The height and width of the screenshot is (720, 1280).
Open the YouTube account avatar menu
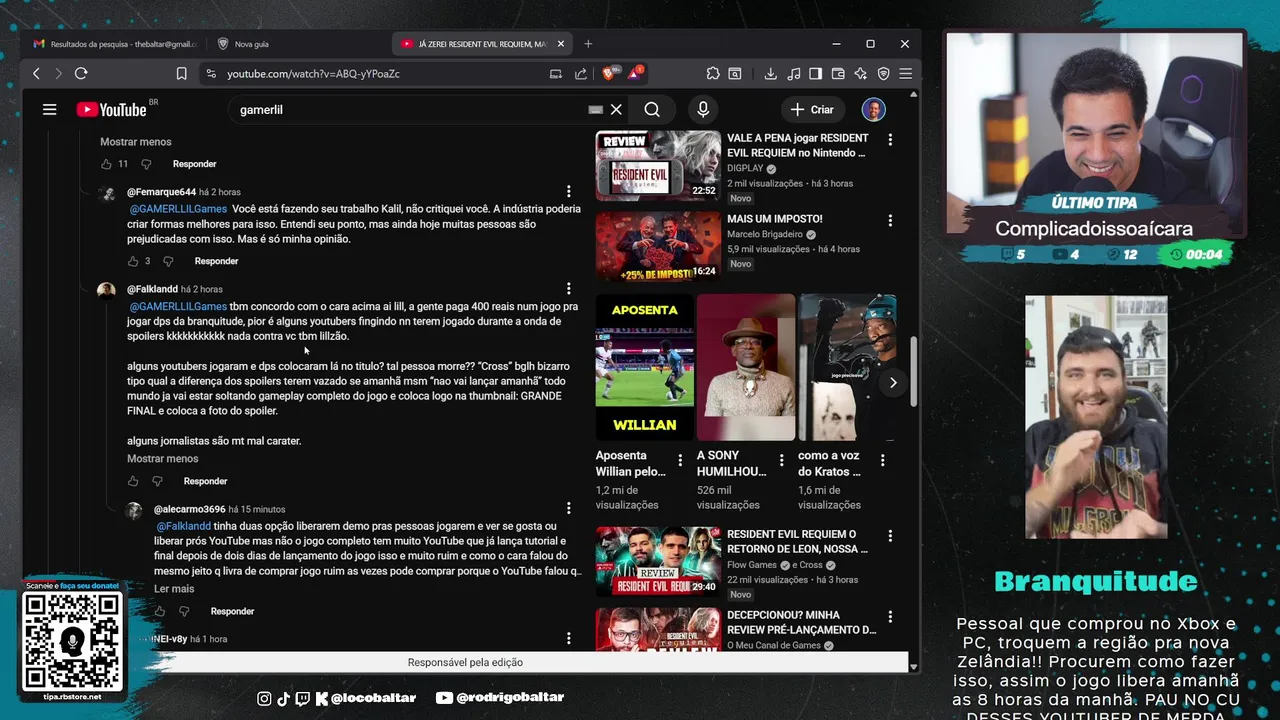(874, 110)
